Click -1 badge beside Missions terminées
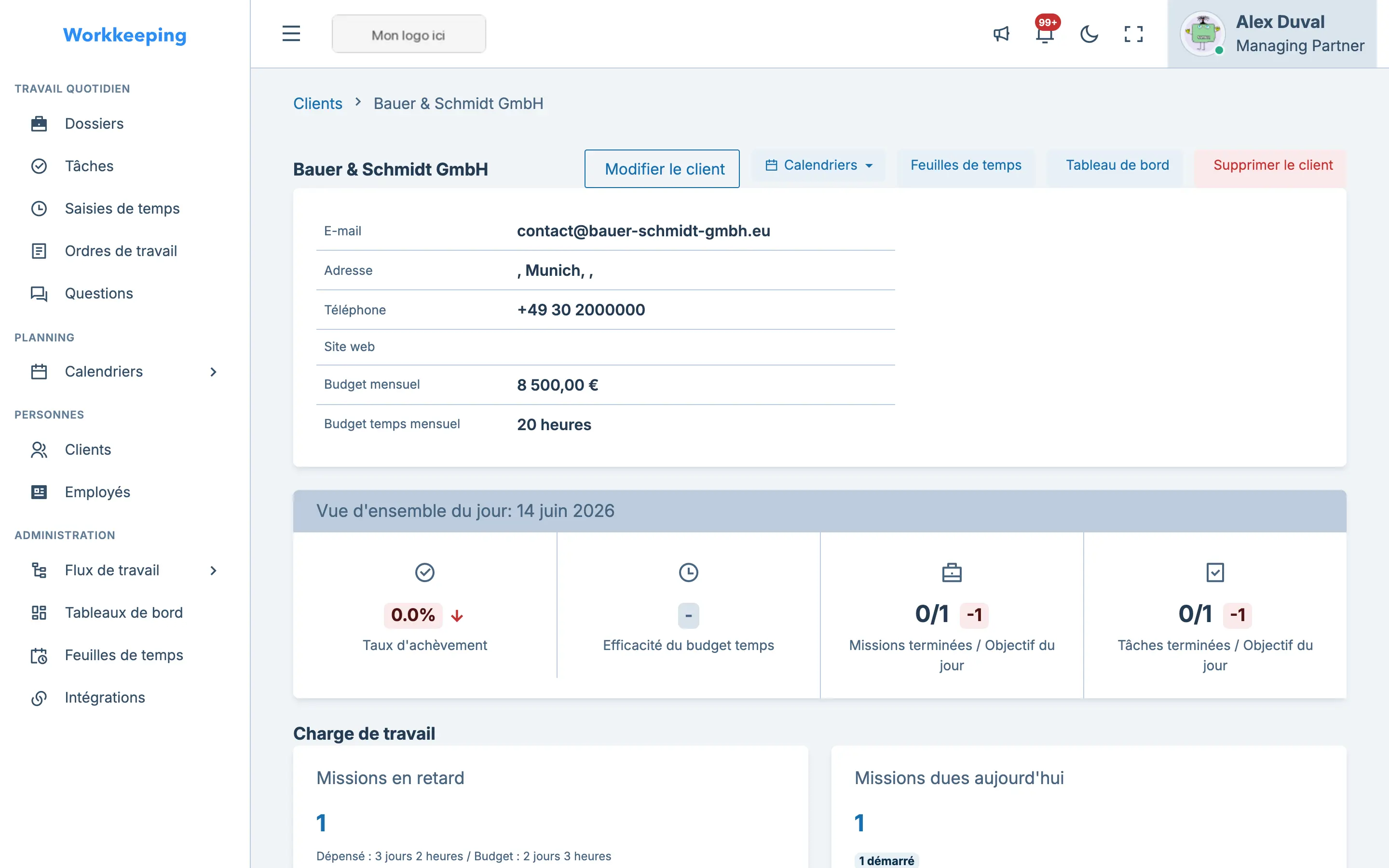The height and width of the screenshot is (868, 1389). tap(974, 615)
